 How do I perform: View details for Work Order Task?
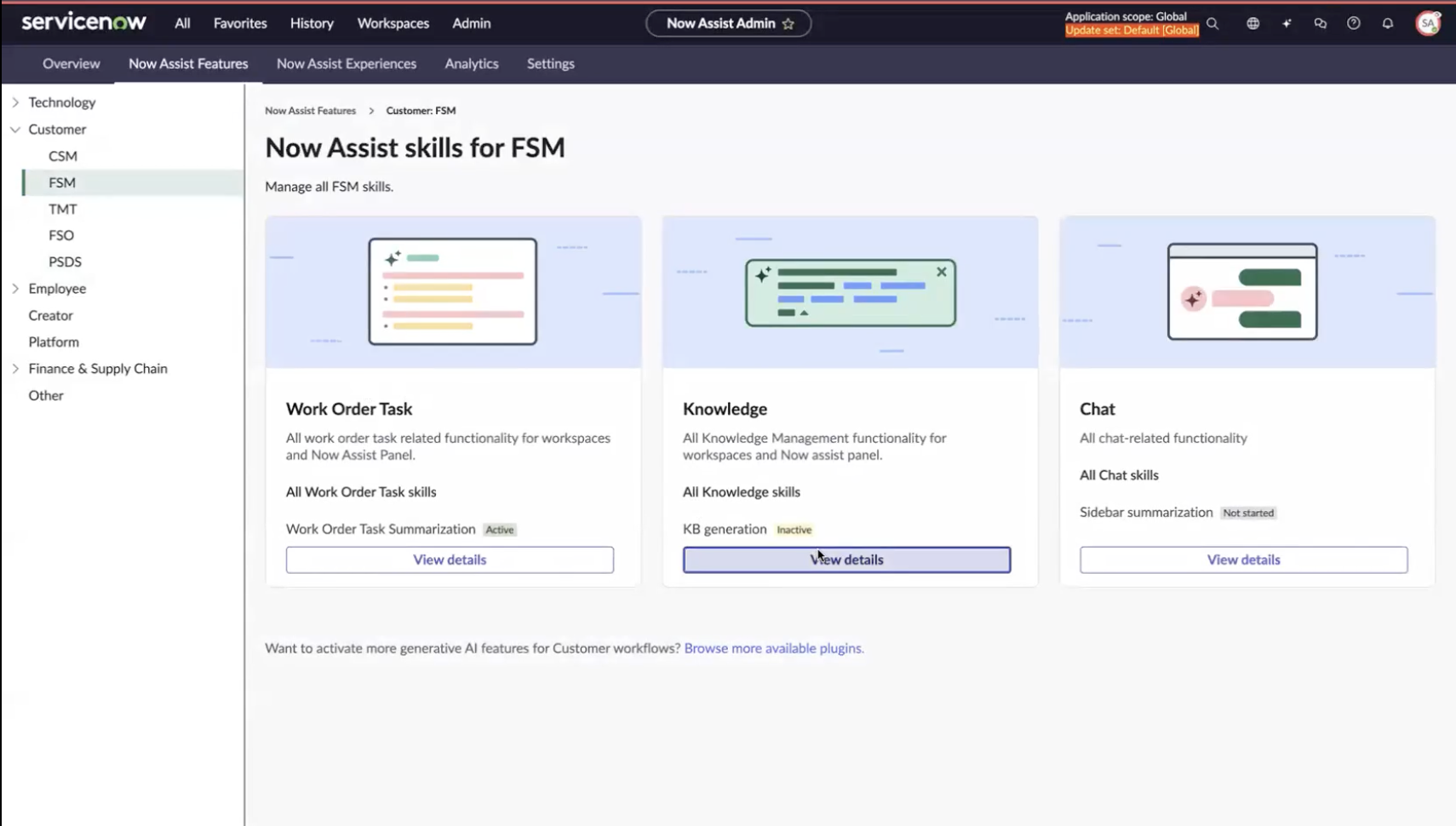(x=450, y=559)
